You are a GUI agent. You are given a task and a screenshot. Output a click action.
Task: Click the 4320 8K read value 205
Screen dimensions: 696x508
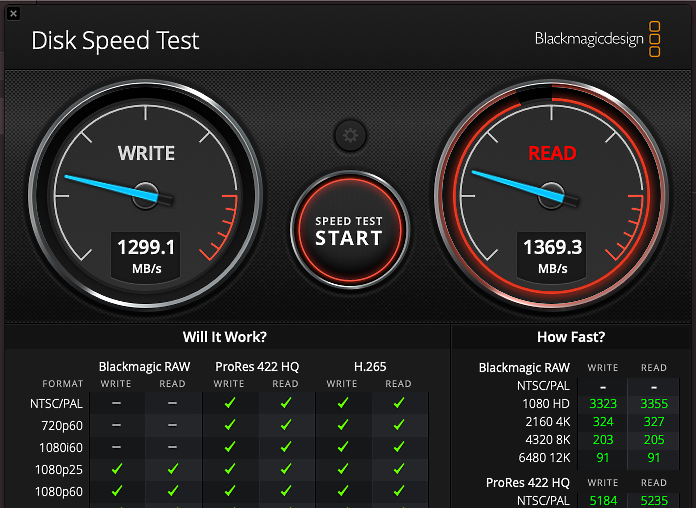pos(654,440)
